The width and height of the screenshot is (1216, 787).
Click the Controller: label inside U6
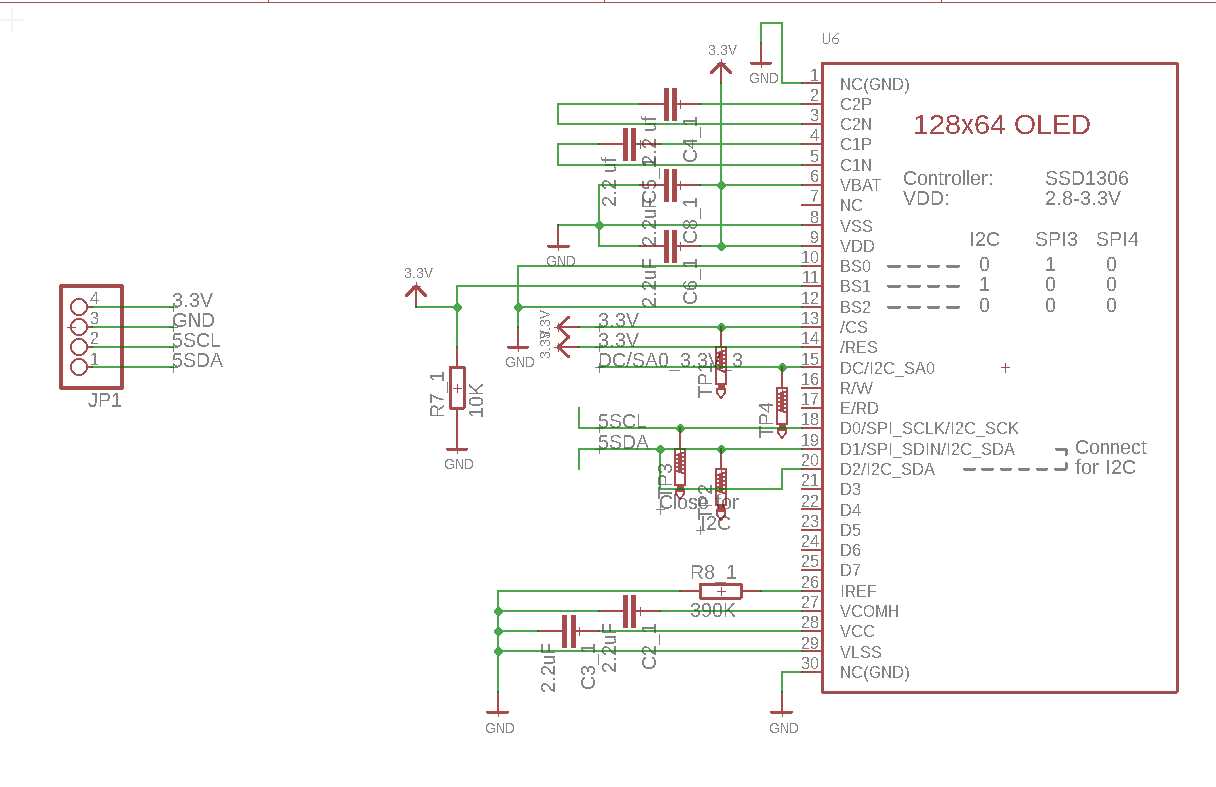coord(948,179)
